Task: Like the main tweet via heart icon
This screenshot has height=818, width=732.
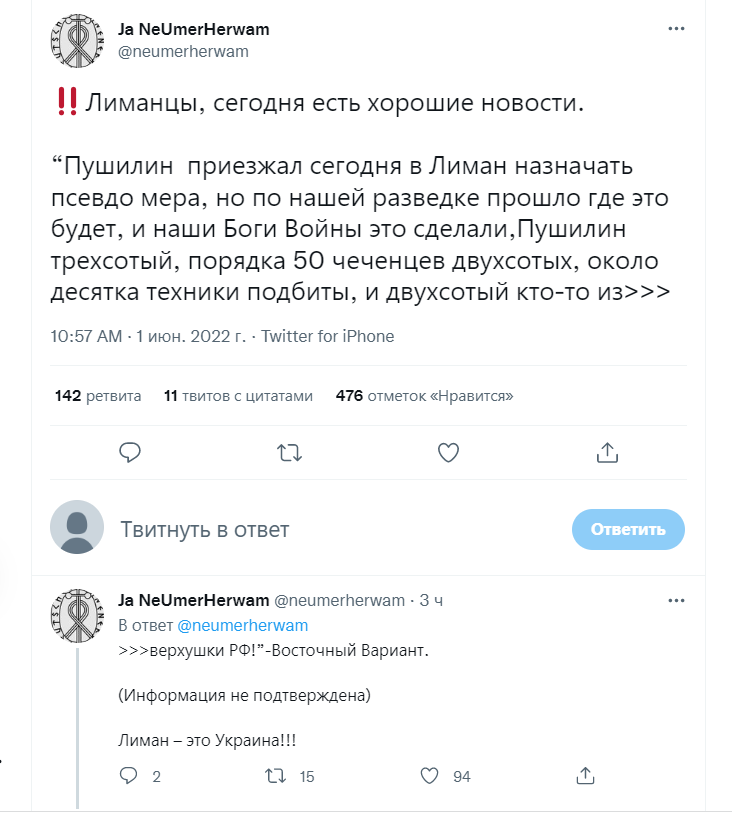Action: [448, 452]
